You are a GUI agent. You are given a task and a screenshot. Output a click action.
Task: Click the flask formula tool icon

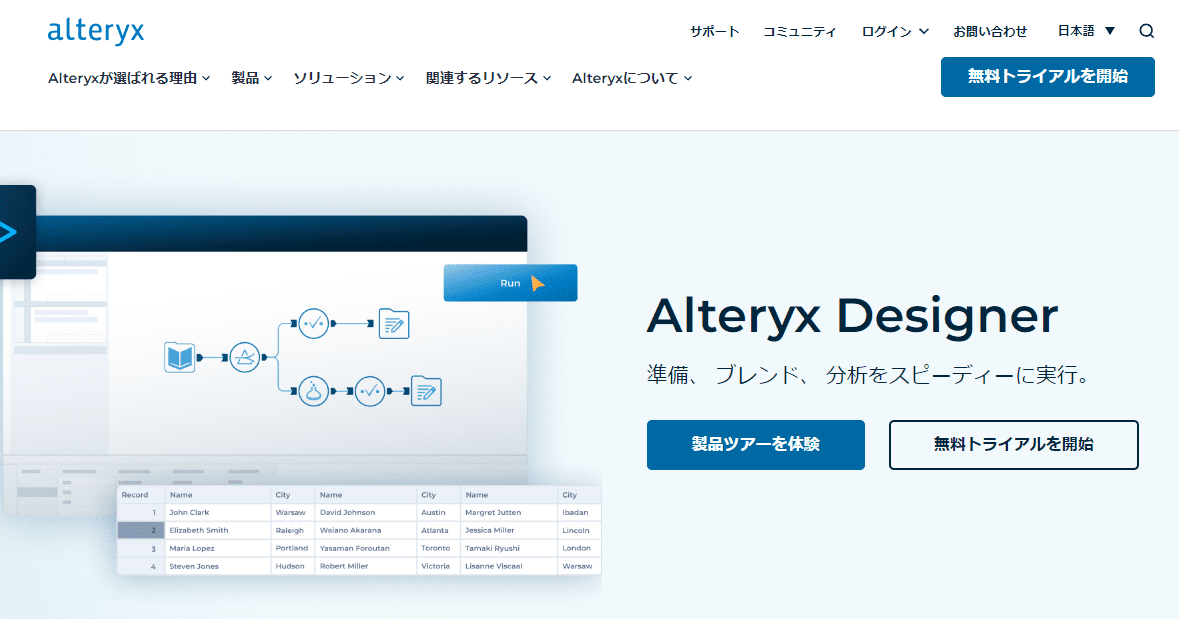[x=314, y=391]
